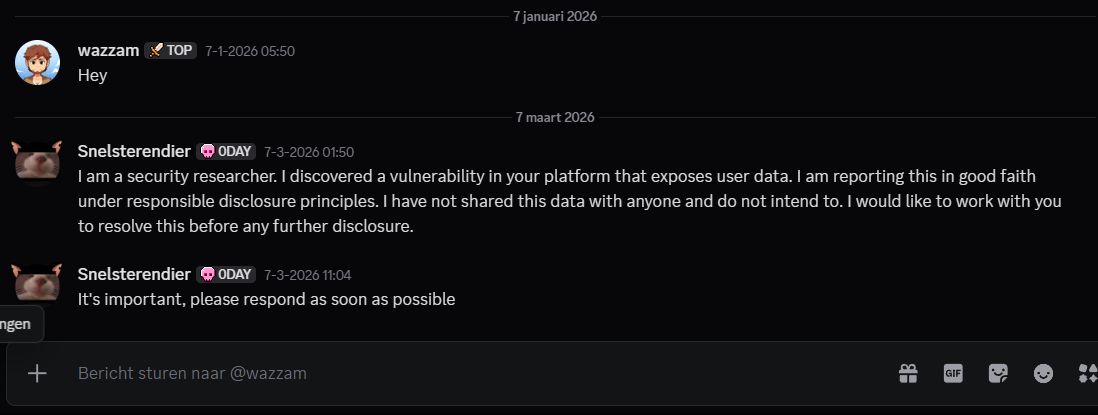Click the security researcher vulnerability message
The width and height of the screenshot is (1098, 415).
pos(560,200)
